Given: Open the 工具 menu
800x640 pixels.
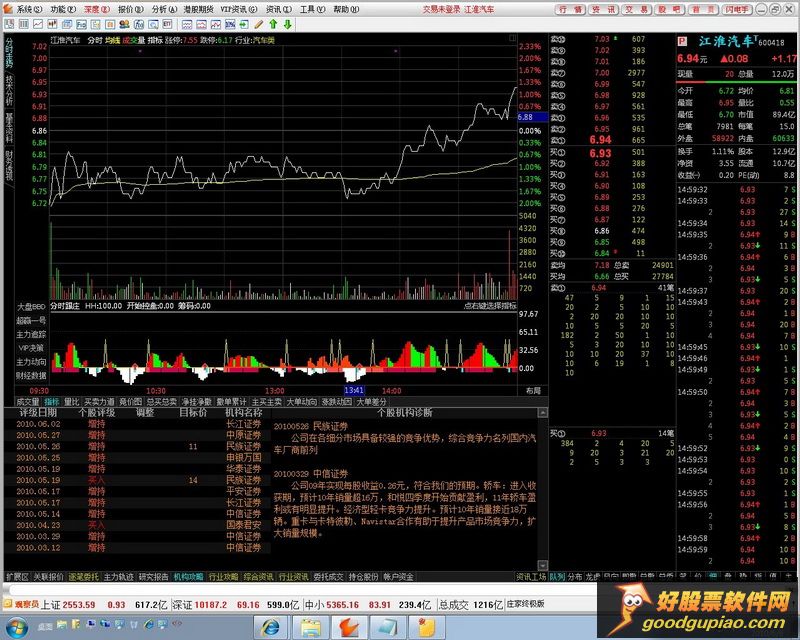Looking at the screenshot, I should (312, 9).
